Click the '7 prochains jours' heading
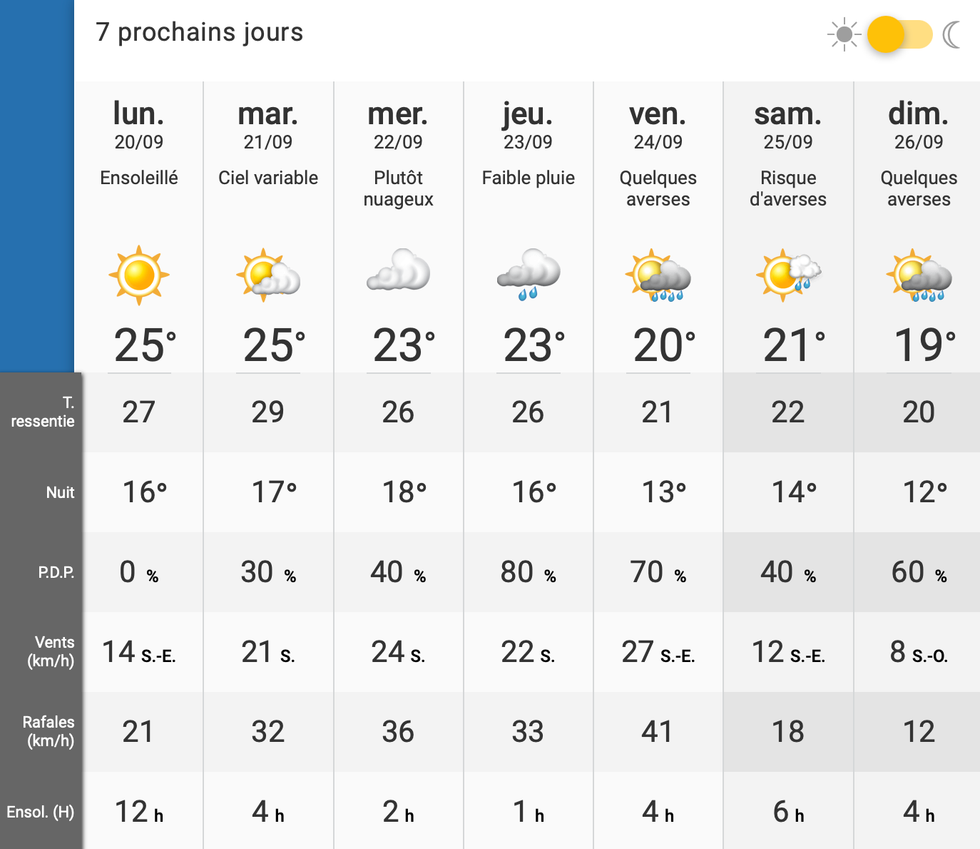Viewport: 980px width, 849px height. (x=199, y=32)
